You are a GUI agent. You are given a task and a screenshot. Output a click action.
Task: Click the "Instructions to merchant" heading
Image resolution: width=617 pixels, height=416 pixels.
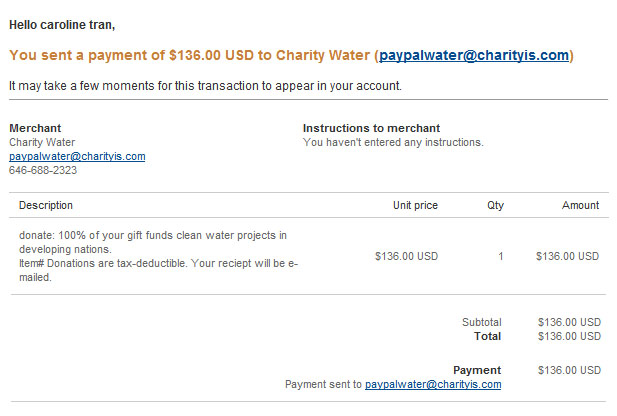pyautogui.click(x=371, y=128)
